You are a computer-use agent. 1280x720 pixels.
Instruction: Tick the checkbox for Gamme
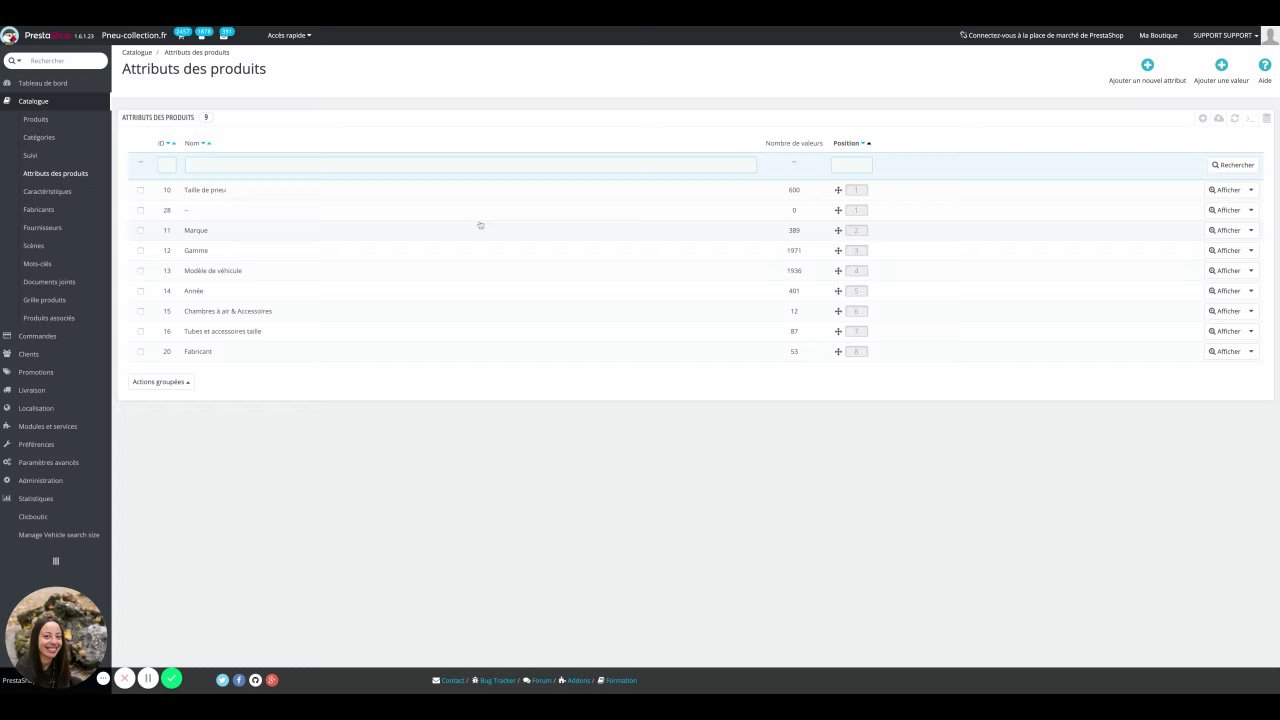coord(140,250)
